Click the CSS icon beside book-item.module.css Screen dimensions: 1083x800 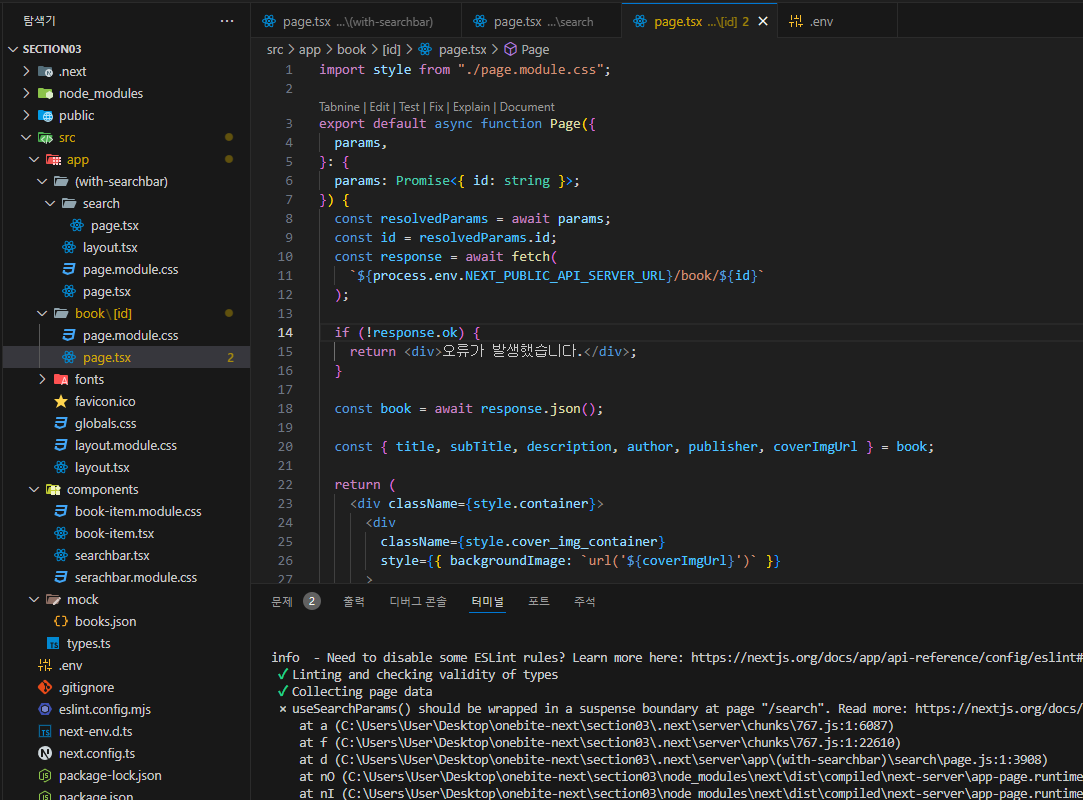click(x=61, y=511)
